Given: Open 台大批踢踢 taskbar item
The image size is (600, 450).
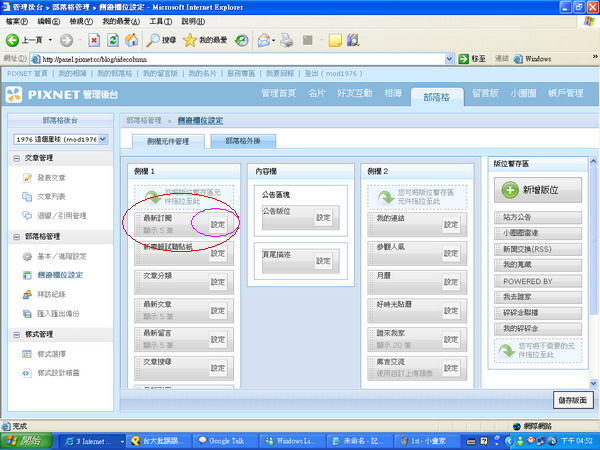Looking at the screenshot, I should (x=159, y=441).
